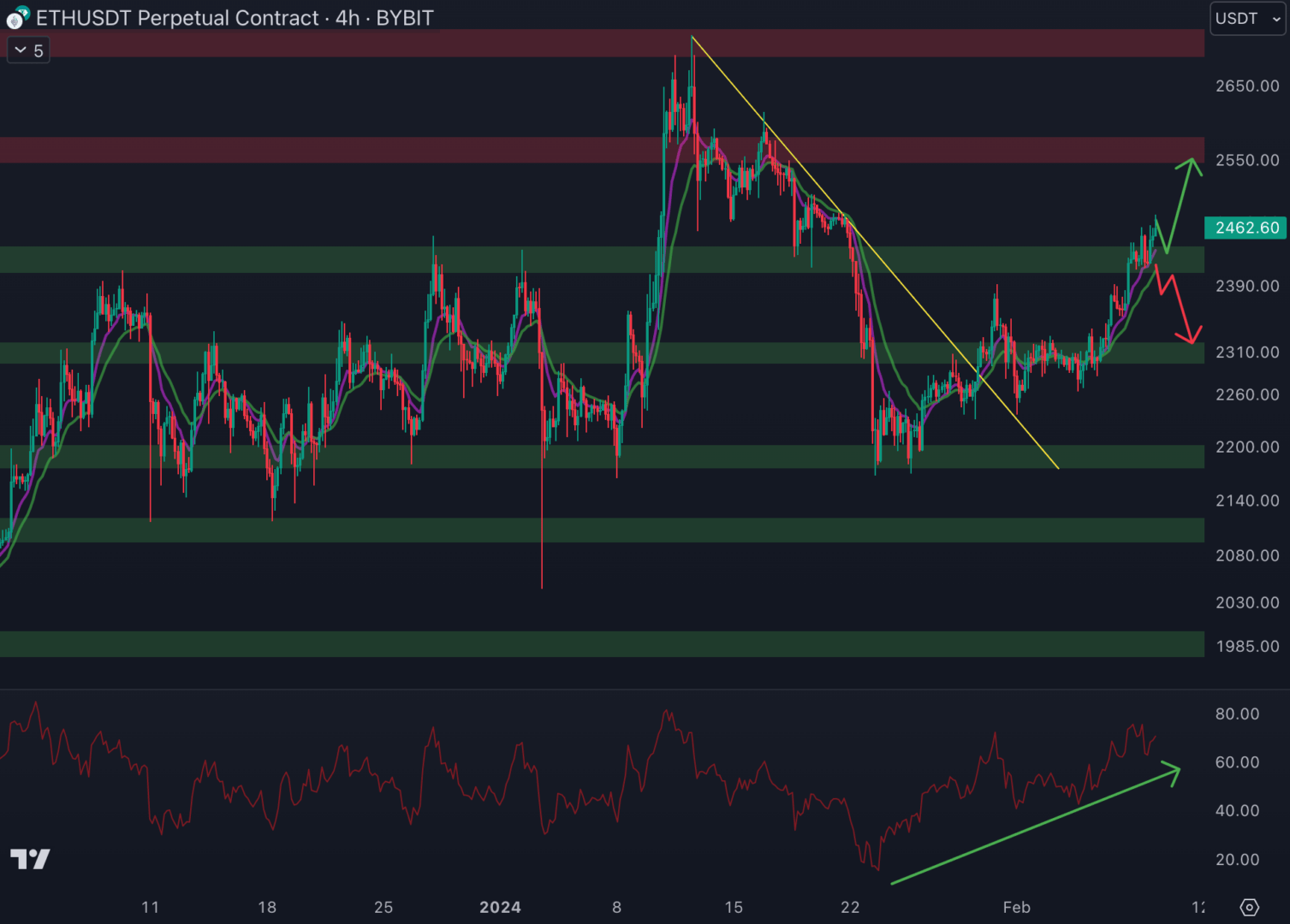Screen dimensions: 1290x924
Task: Click the TradingView logo
Action: 30,859
